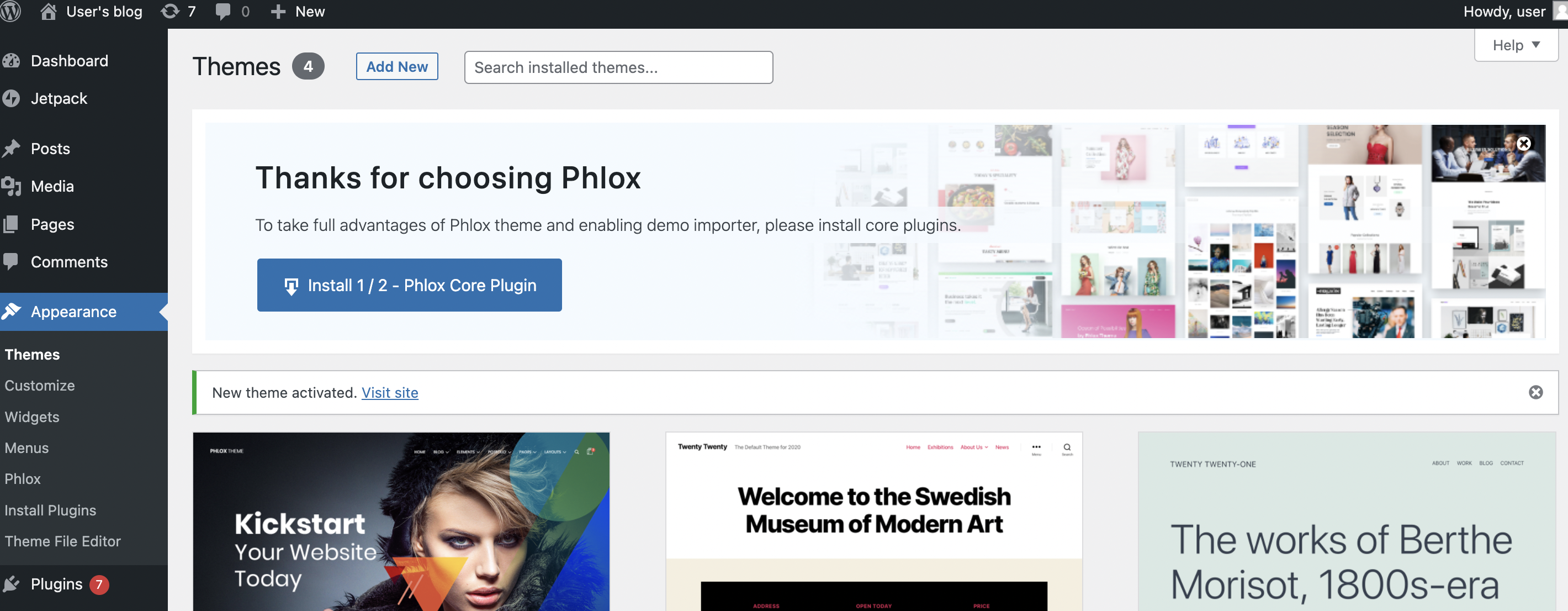Viewport: 1568px width, 611px height.
Task: Open Jetpack from the sidebar
Action: 59,99
